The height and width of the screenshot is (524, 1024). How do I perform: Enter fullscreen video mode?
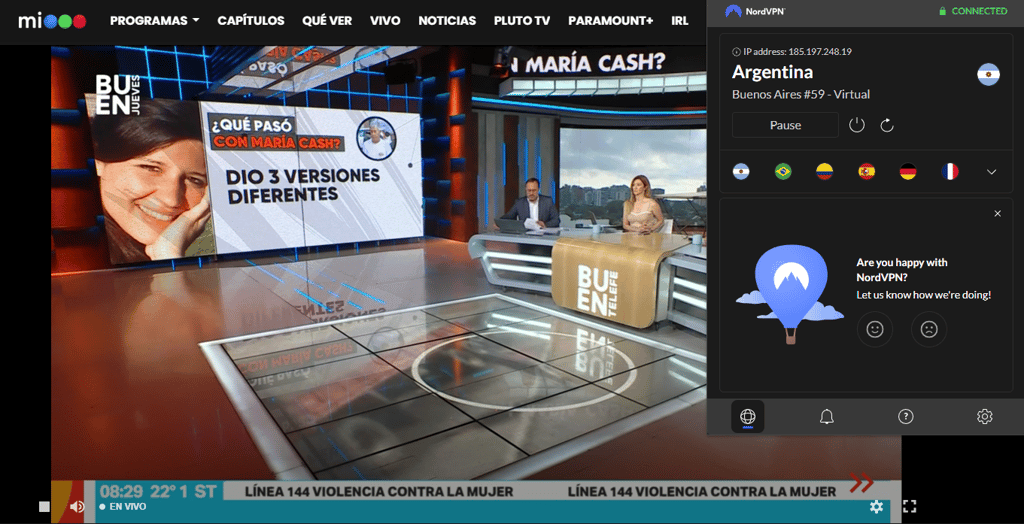[x=910, y=506]
